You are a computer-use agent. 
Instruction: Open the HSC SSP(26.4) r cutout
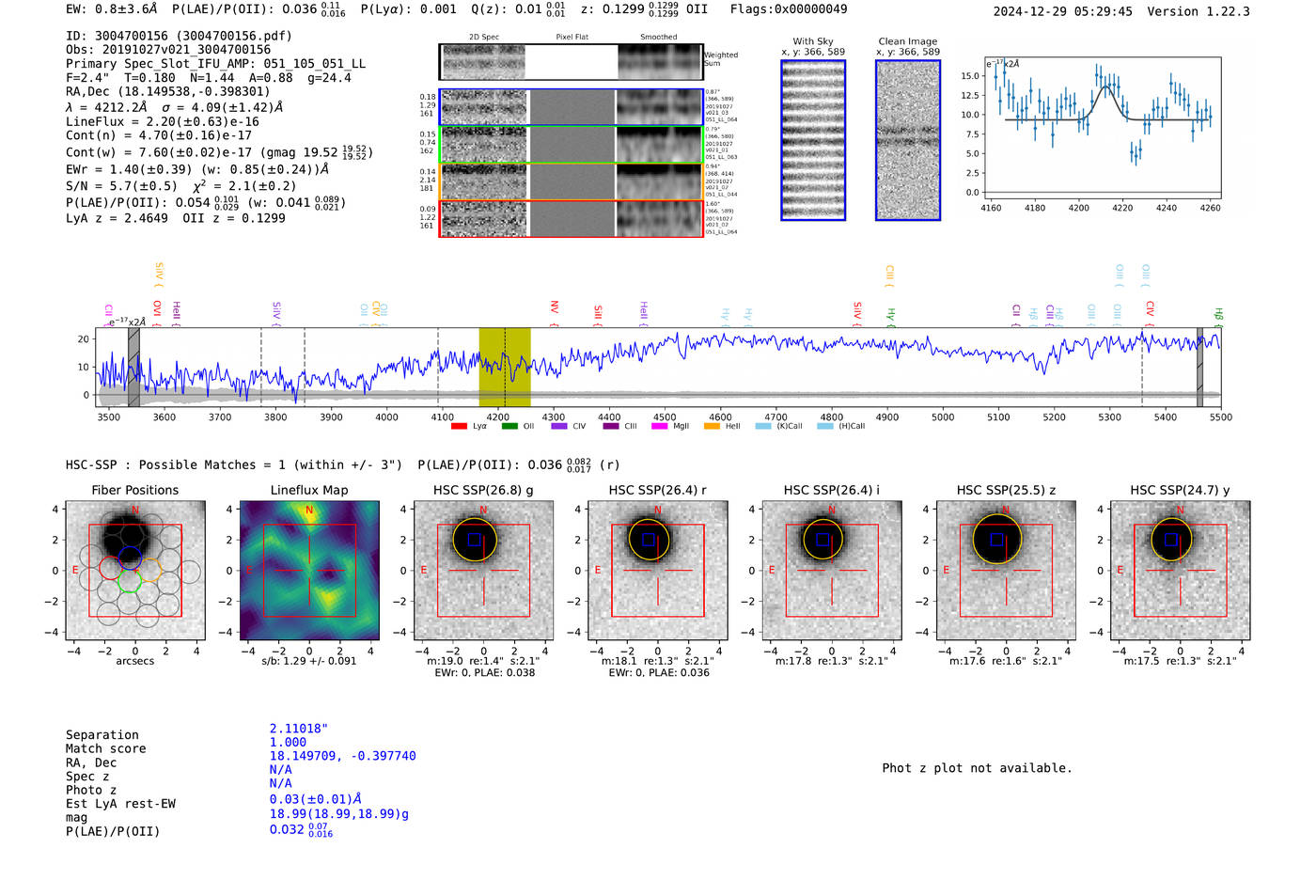pos(658,571)
